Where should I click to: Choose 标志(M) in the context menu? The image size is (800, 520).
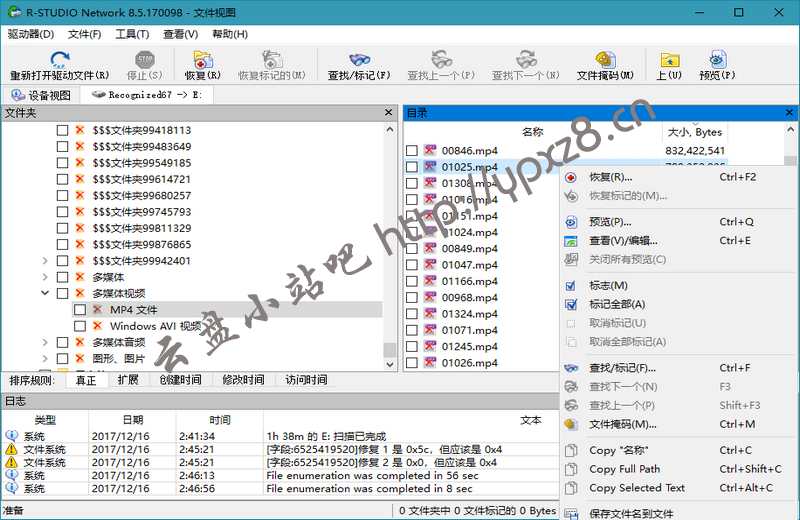click(x=678, y=286)
